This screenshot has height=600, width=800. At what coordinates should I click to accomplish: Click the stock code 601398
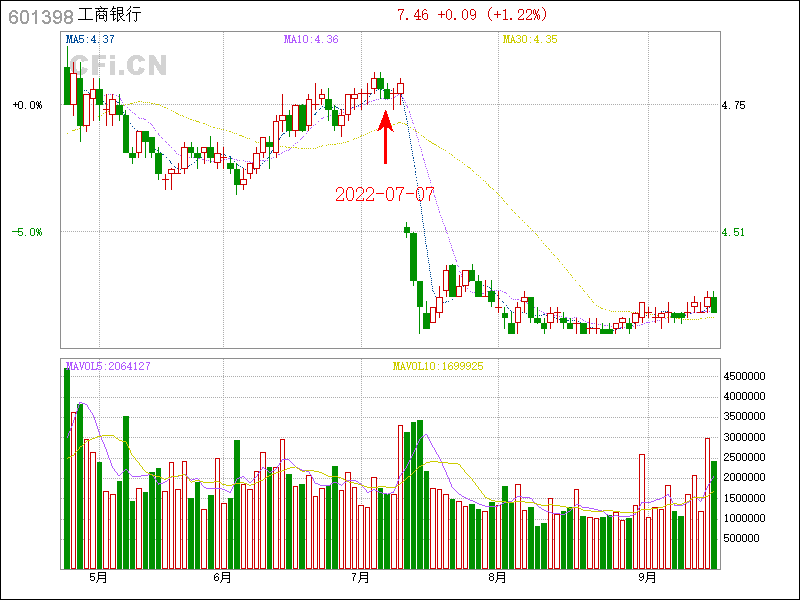pyautogui.click(x=41, y=16)
